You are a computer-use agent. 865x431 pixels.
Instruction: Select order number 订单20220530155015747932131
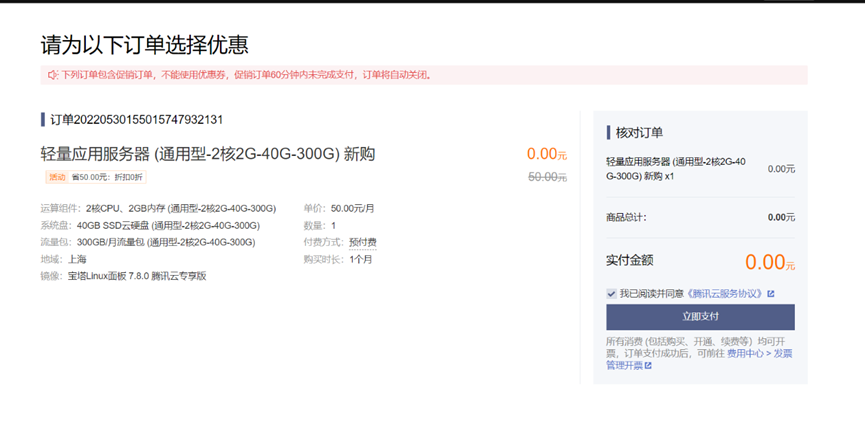[136, 120]
